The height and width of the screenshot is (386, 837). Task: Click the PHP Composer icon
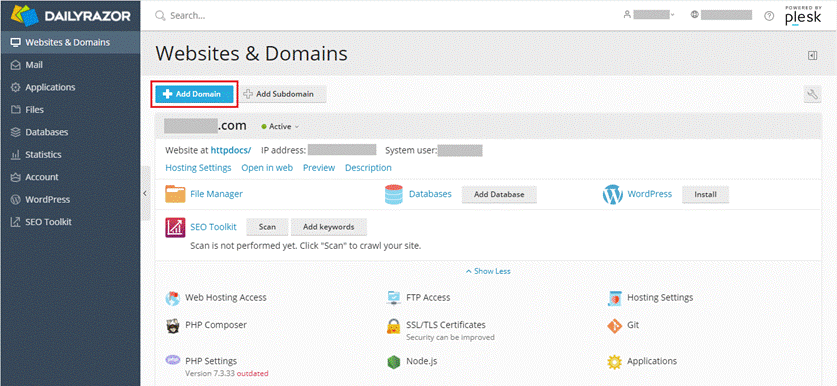coord(172,326)
